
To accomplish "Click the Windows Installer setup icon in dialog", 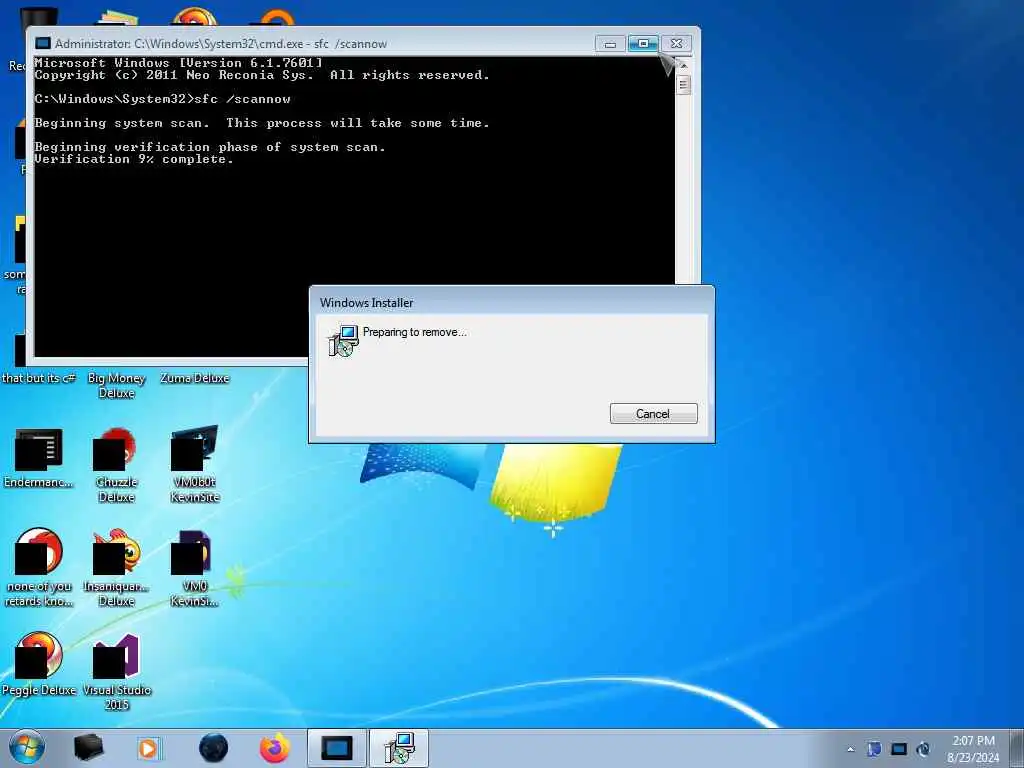I will [344, 340].
